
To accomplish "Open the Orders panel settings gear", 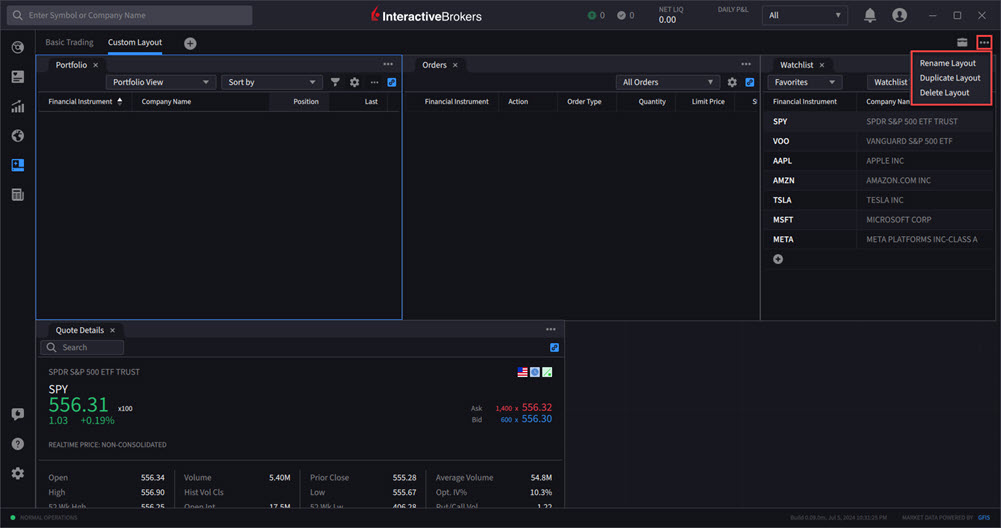I will (732, 82).
